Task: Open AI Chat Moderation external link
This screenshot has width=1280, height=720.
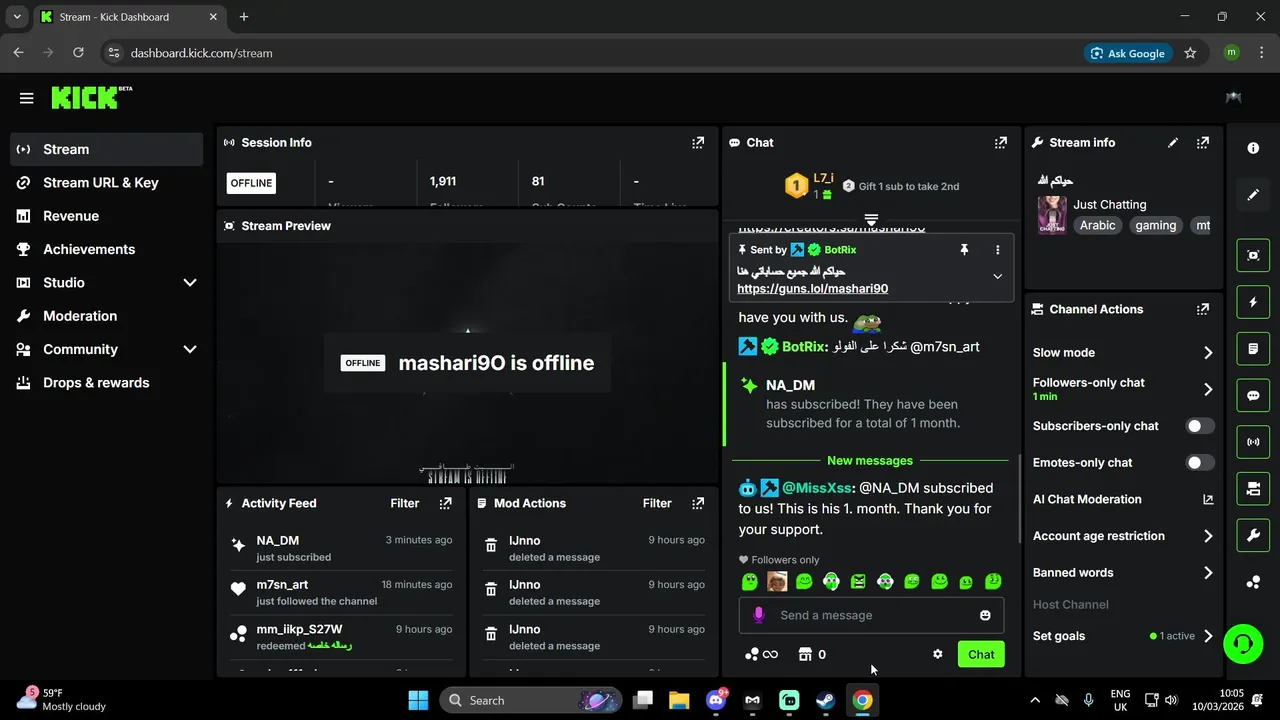Action: 1208,499
